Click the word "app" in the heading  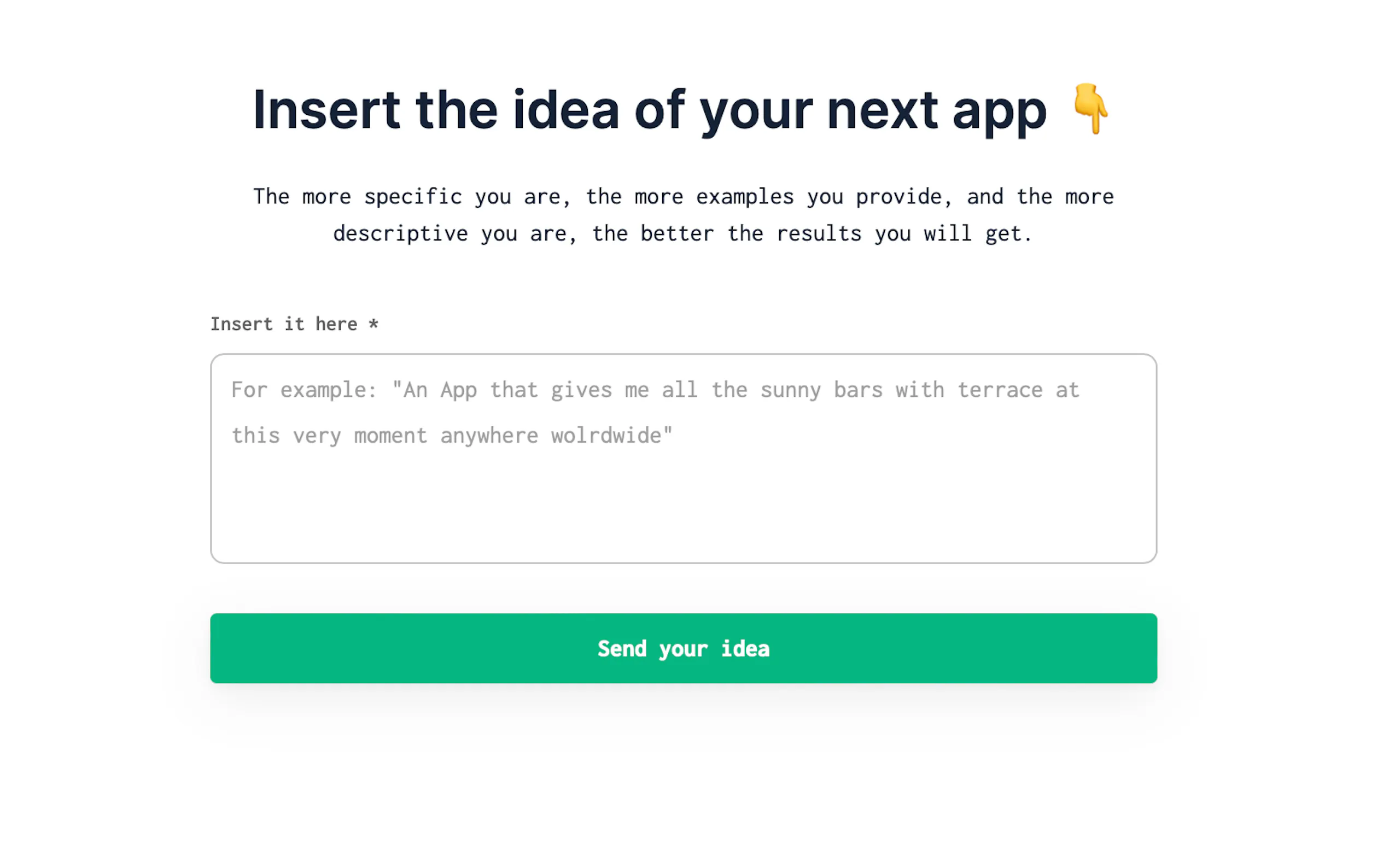pyautogui.click(x=999, y=112)
